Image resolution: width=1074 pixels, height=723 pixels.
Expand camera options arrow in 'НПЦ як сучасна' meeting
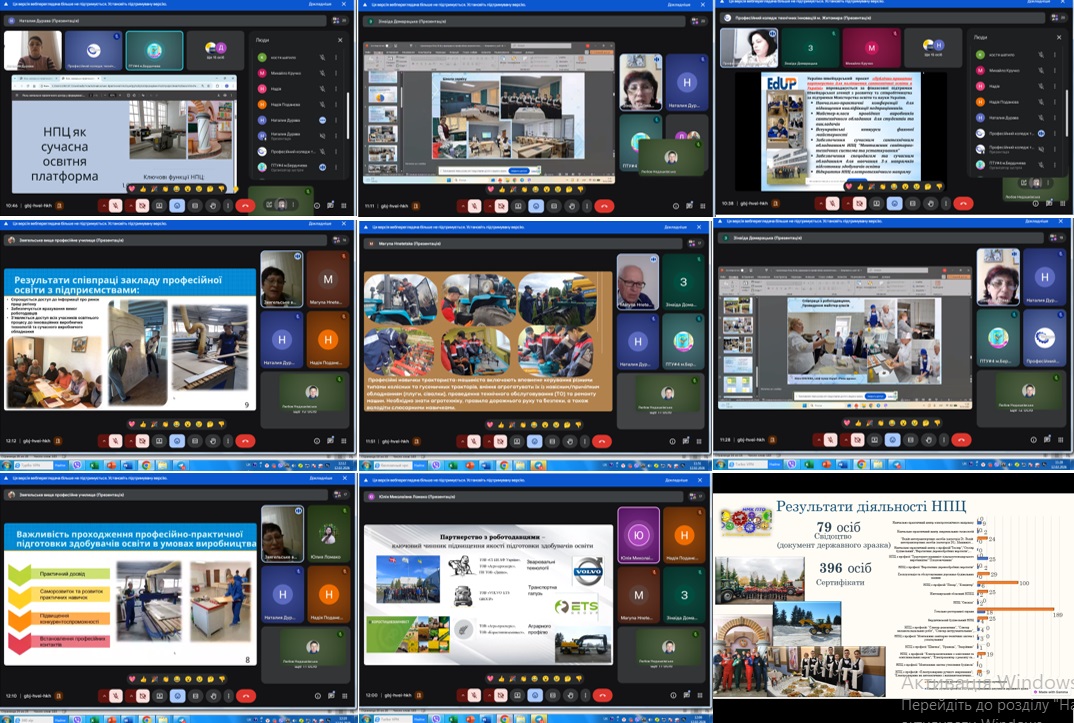(x=128, y=204)
